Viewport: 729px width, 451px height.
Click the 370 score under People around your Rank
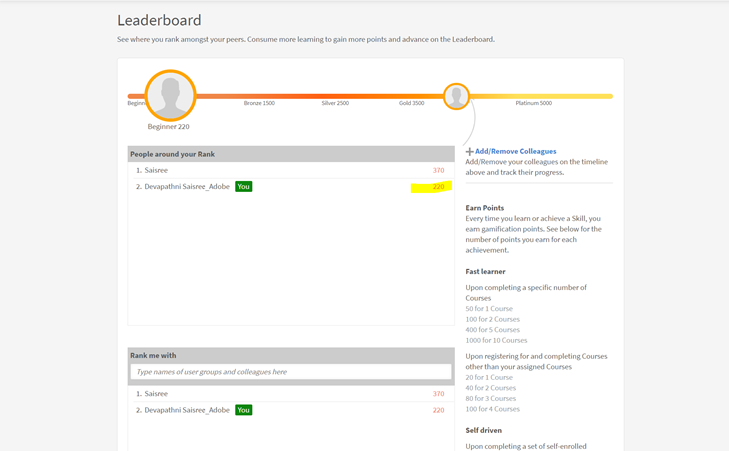coord(438,171)
